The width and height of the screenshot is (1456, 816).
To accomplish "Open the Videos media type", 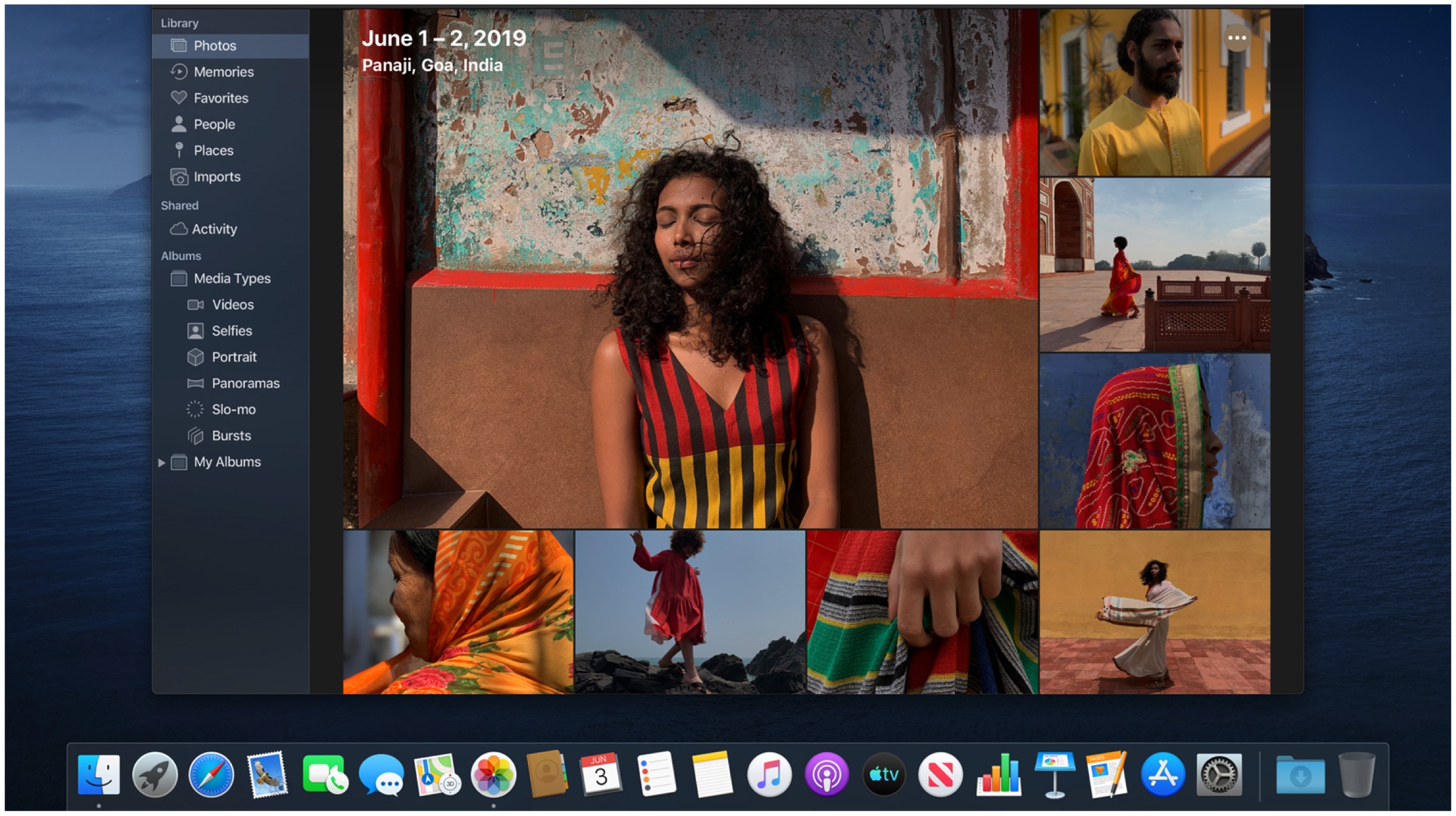I will click(232, 305).
